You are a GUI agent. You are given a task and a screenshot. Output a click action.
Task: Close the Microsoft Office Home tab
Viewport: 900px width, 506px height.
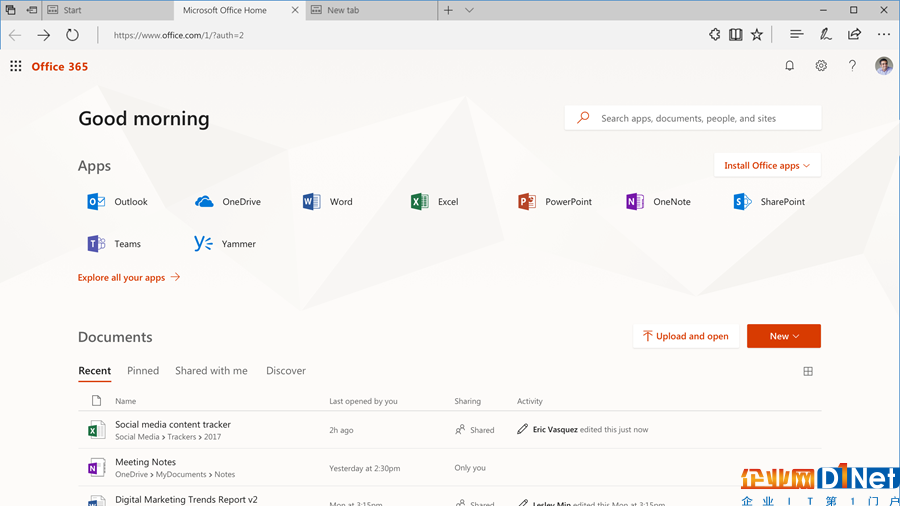[x=295, y=10]
